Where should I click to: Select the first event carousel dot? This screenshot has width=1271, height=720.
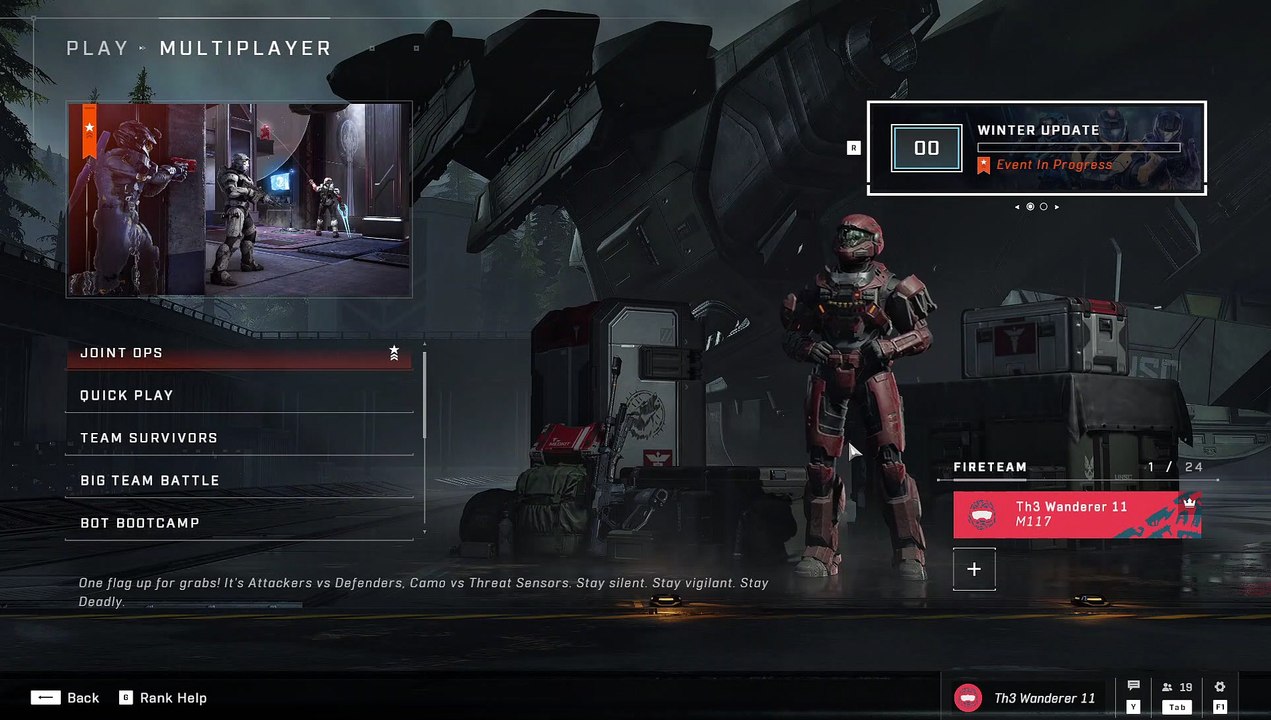point(1031,207)
